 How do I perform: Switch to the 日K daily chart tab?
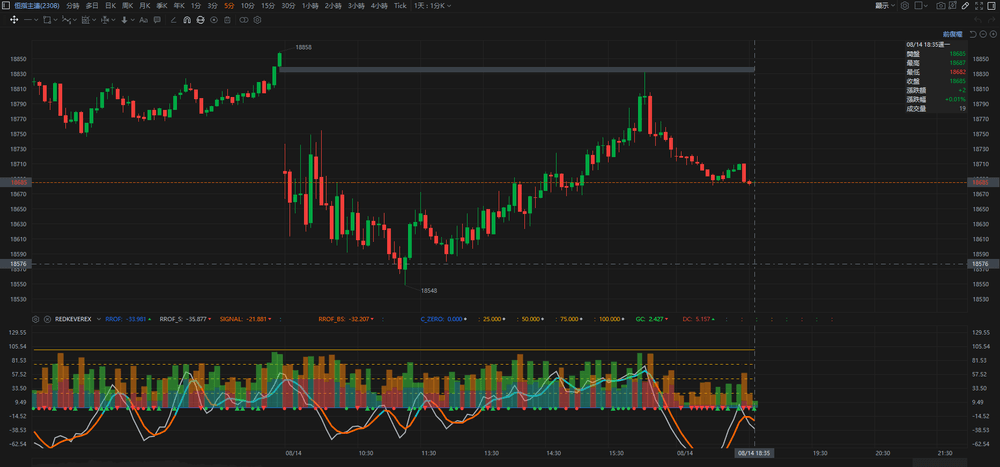coord(112,6)
